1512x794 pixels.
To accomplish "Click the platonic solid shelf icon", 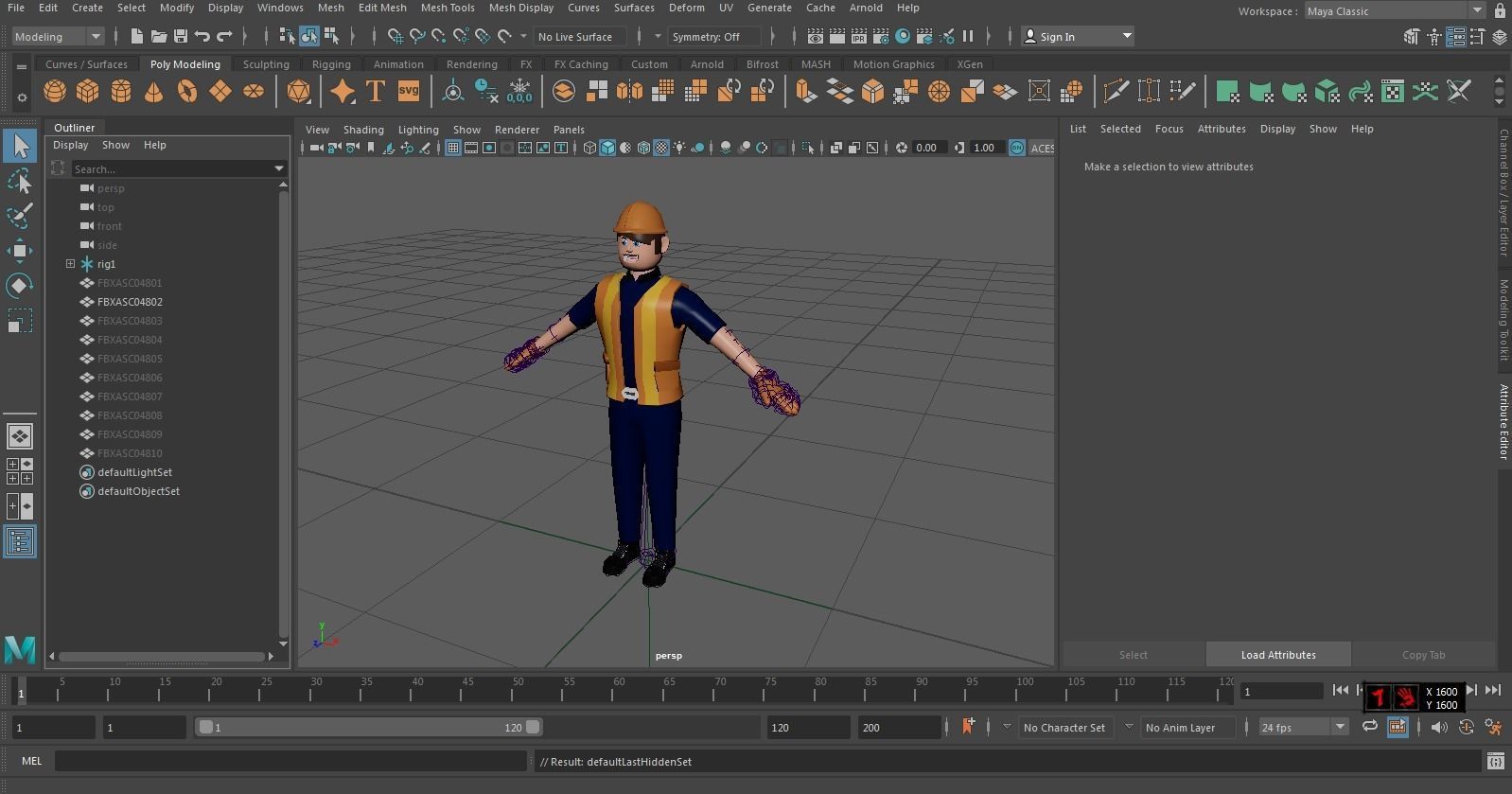I will coord(298,91).
